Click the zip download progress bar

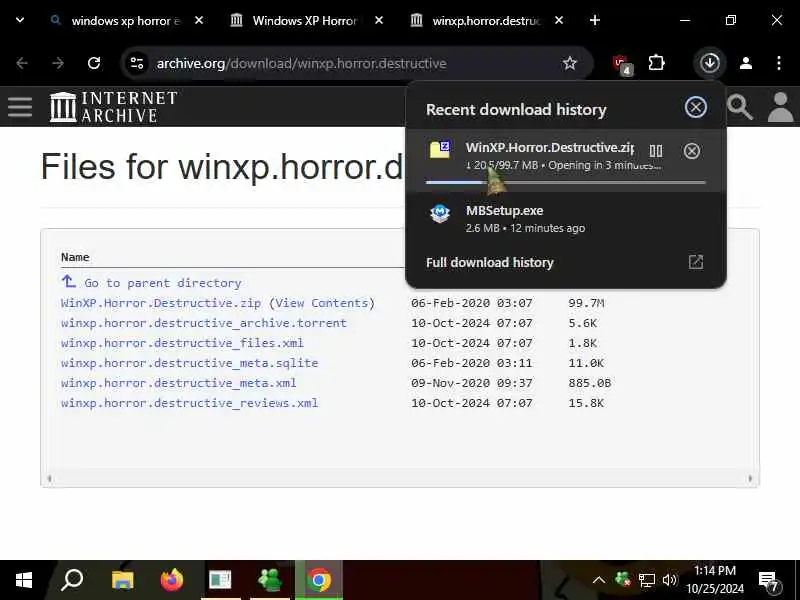point(566,182)
